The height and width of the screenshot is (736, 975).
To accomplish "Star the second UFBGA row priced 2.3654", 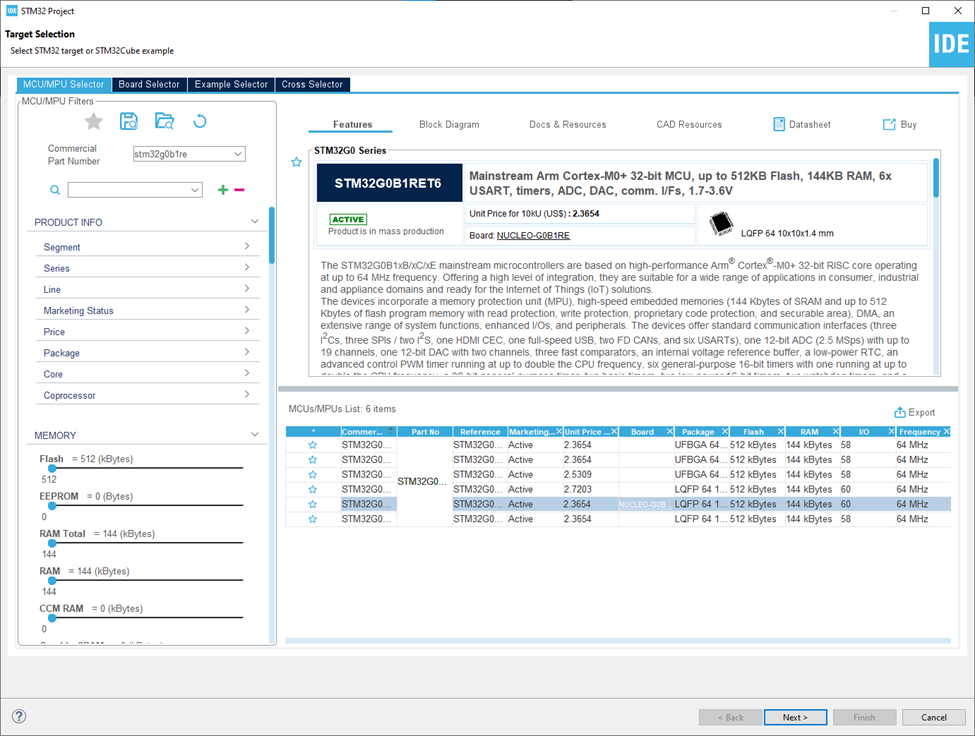I will pyautogui.click(x=313, y=460).
